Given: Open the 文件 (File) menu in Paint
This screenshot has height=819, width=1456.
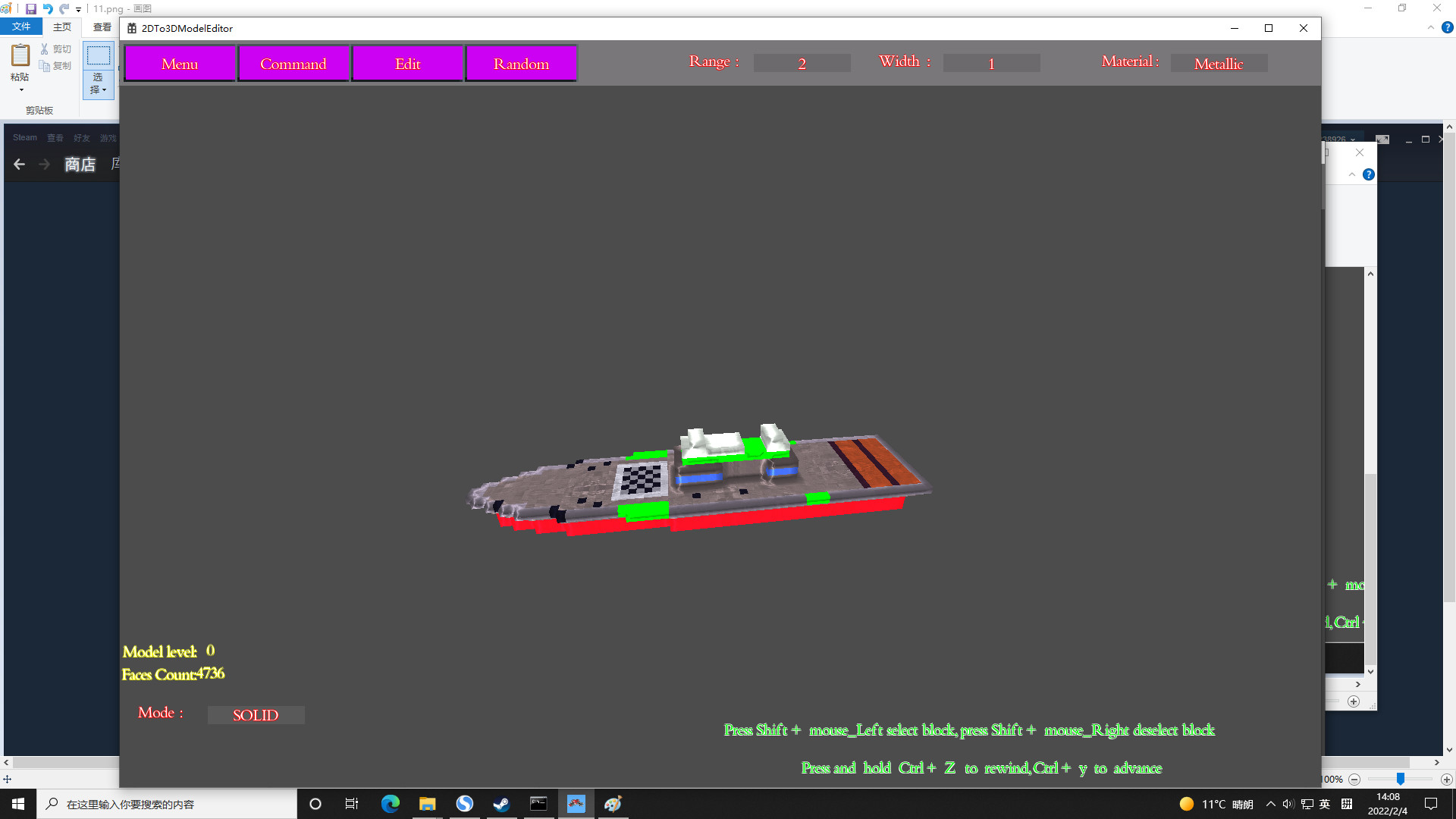Looking at the screenshot, I should [x=21, y=26].
